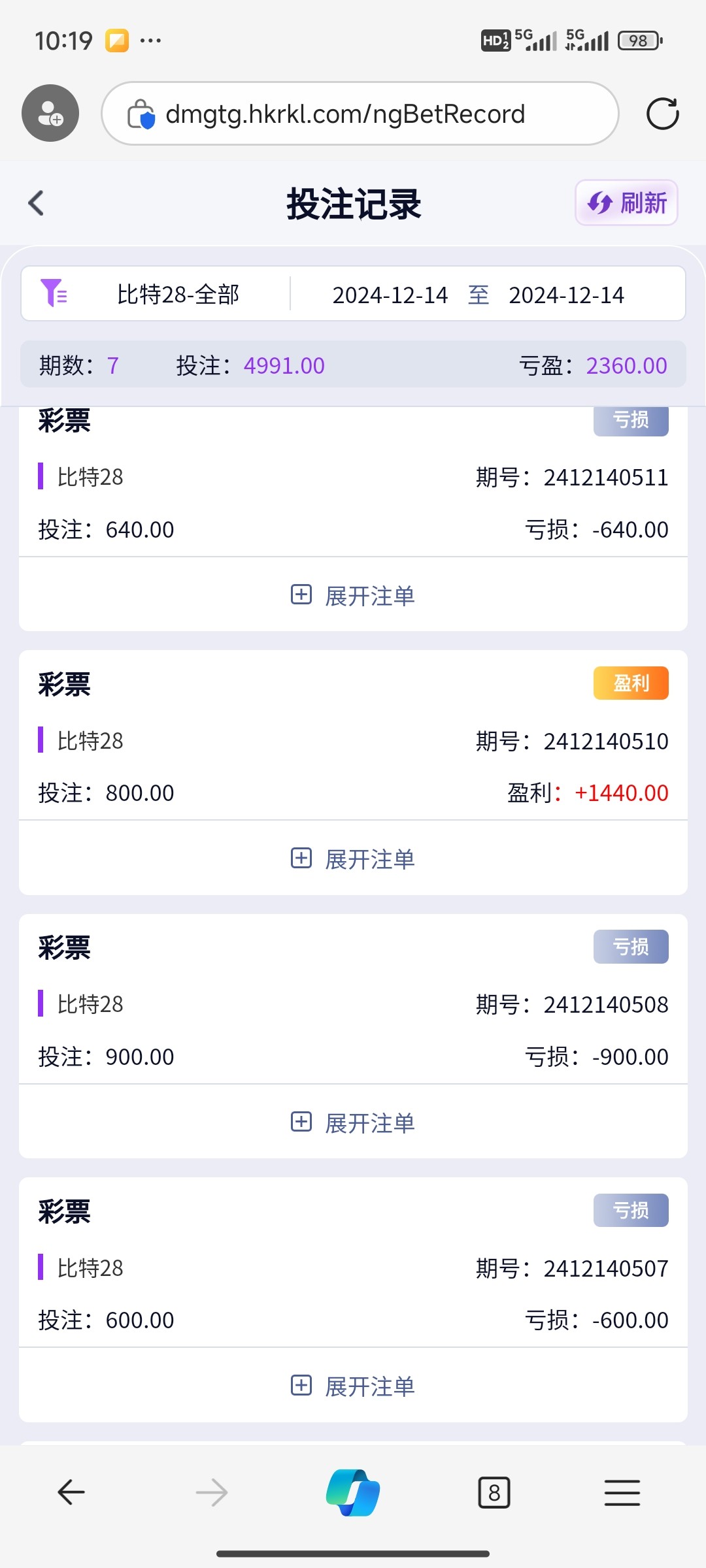
Task: Choose the start date 2024-12-14
Action: pyautogui.click(x=390, y=295)
